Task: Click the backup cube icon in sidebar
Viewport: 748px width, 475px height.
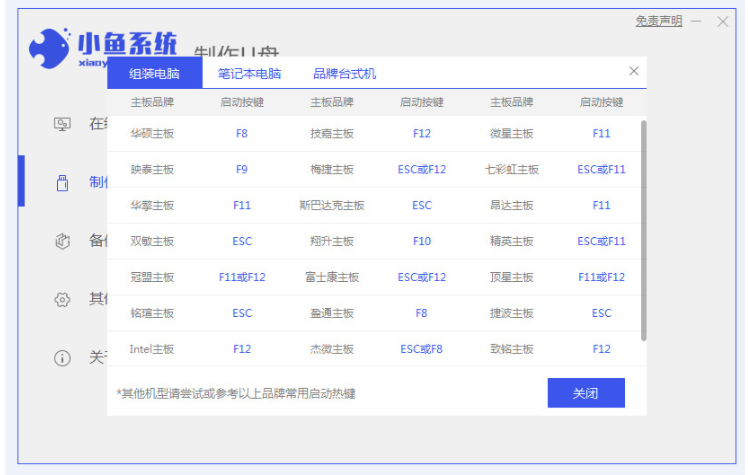Action: pos(62,241)
